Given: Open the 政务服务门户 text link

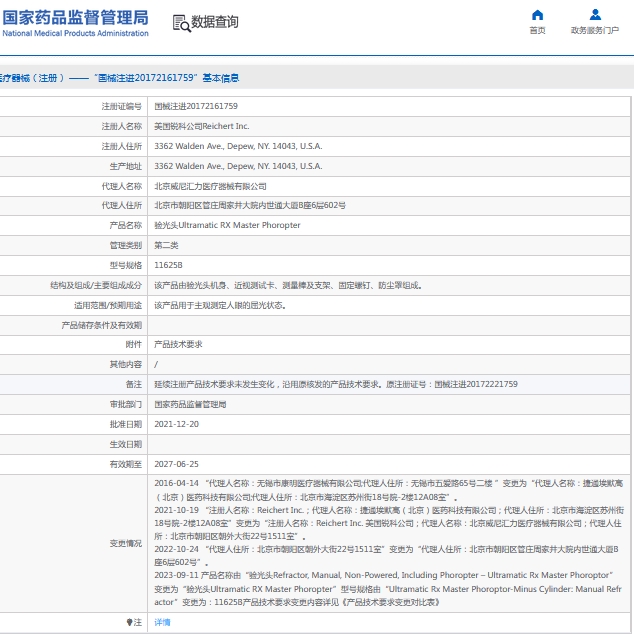Looking at the screenshot, I should click(595, 31).
